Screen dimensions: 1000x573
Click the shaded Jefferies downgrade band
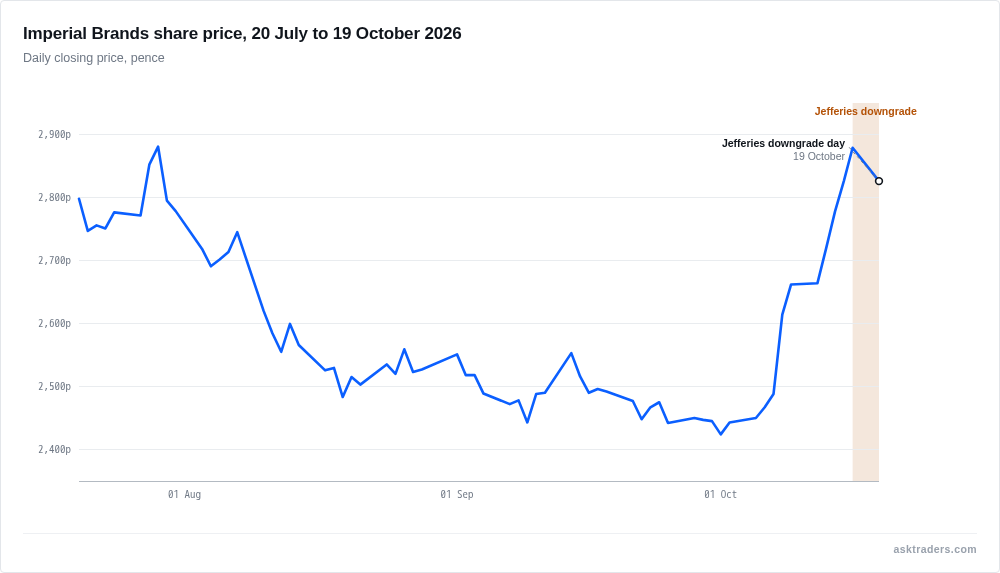pos(865,292)
